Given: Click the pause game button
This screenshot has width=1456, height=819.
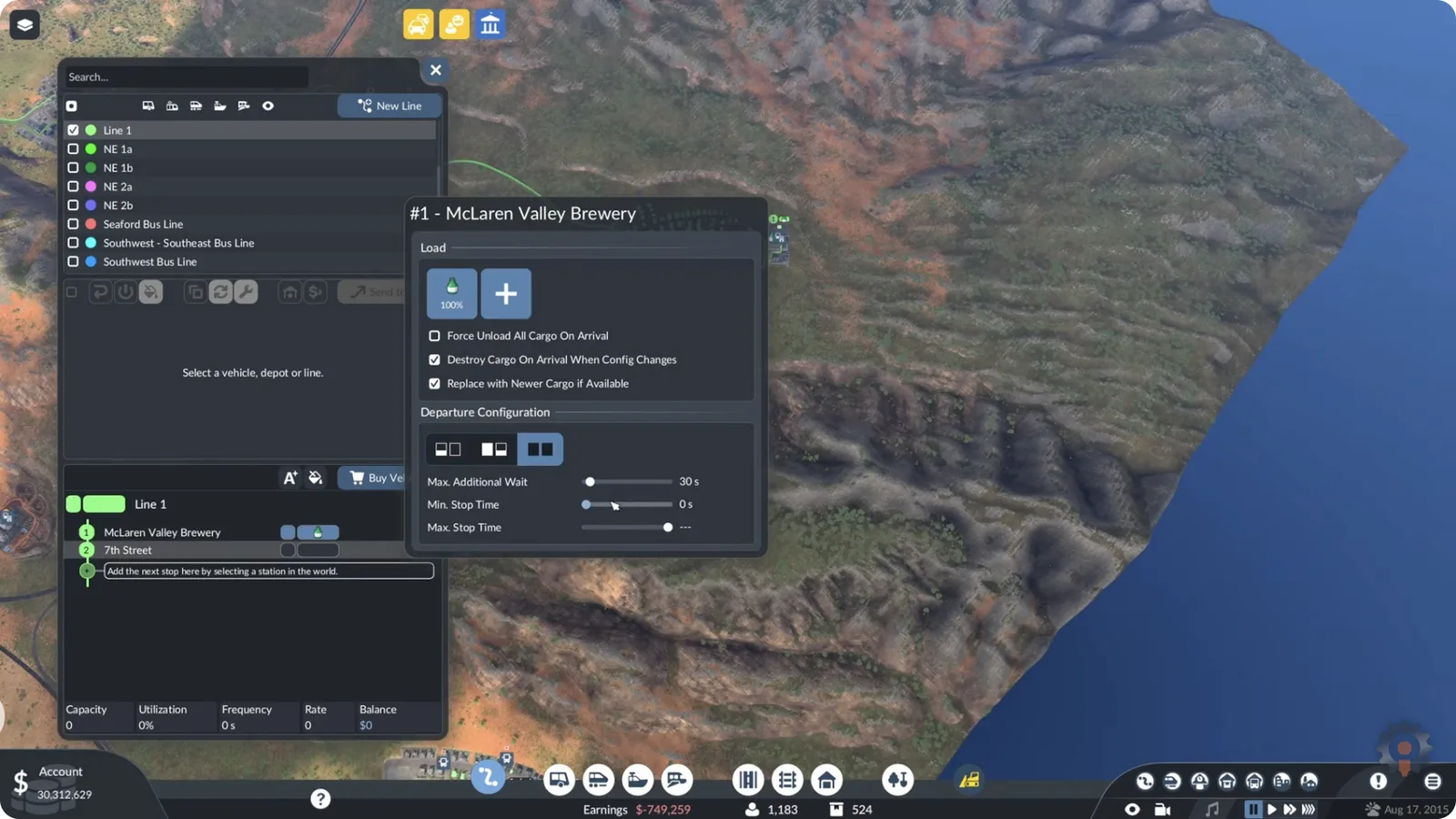Looking at the screenshot, I should click(1253, 809).
